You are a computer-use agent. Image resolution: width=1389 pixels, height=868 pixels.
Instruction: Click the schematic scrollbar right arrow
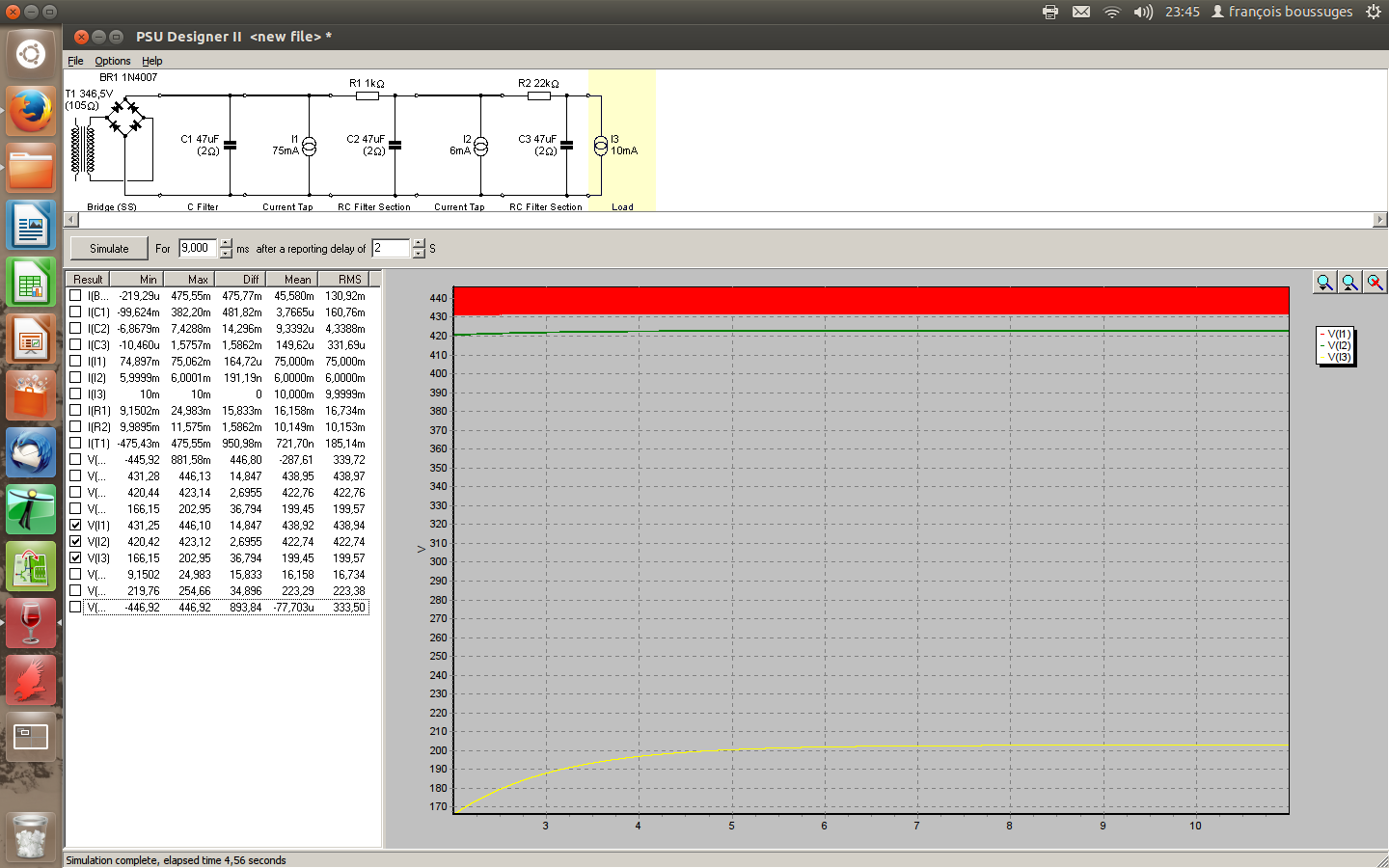1379,220
